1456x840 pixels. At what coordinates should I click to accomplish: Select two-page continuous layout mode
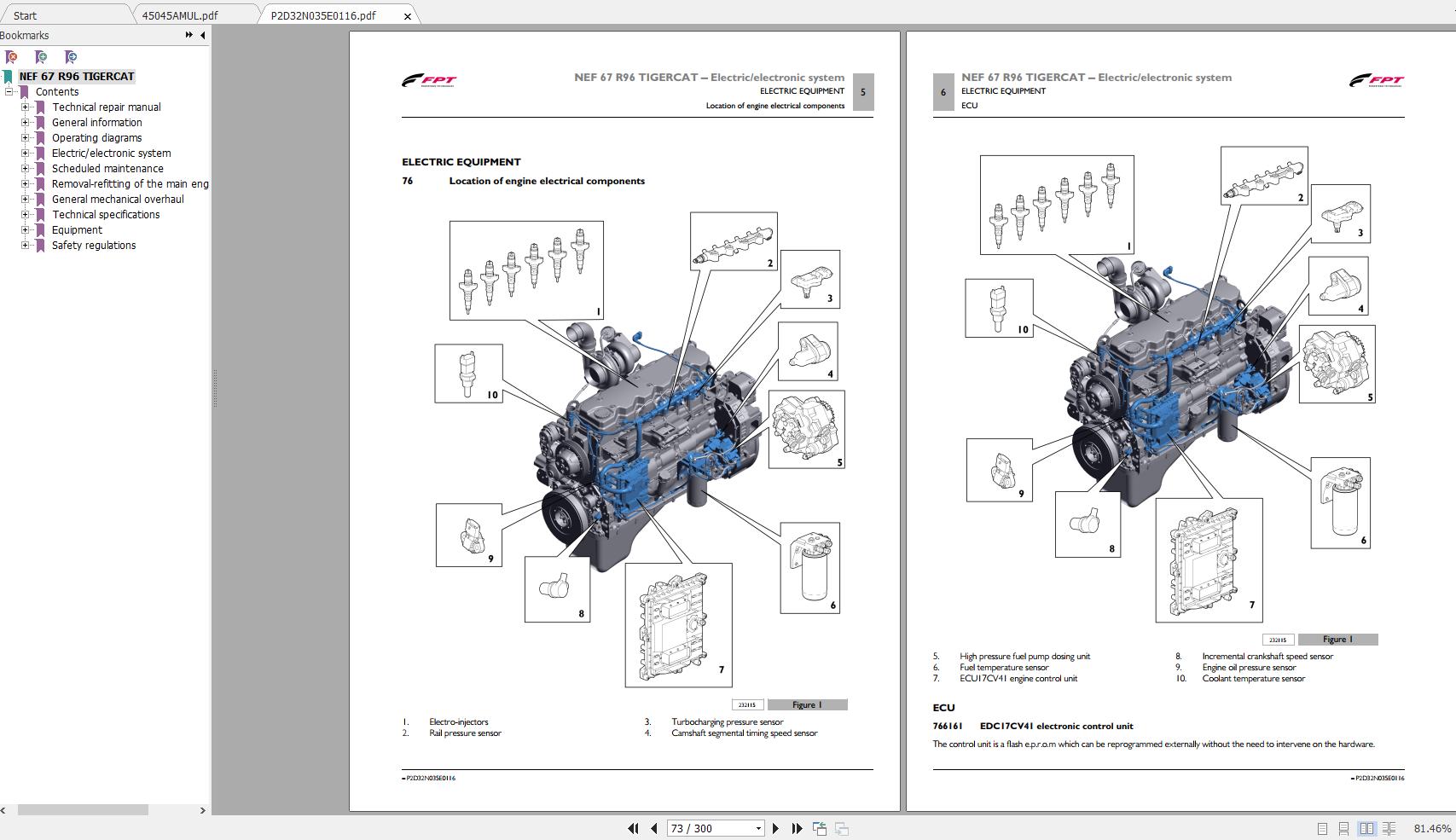[1389, 828]
